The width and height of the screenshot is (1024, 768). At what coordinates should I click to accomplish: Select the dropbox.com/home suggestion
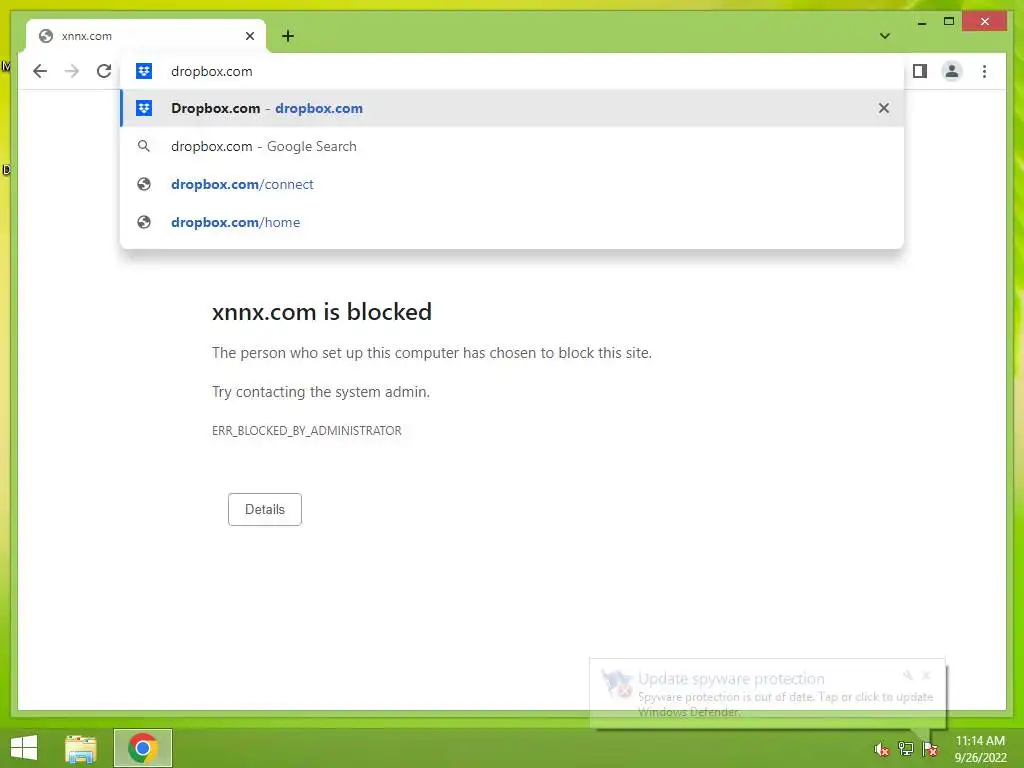coord(513,222)
